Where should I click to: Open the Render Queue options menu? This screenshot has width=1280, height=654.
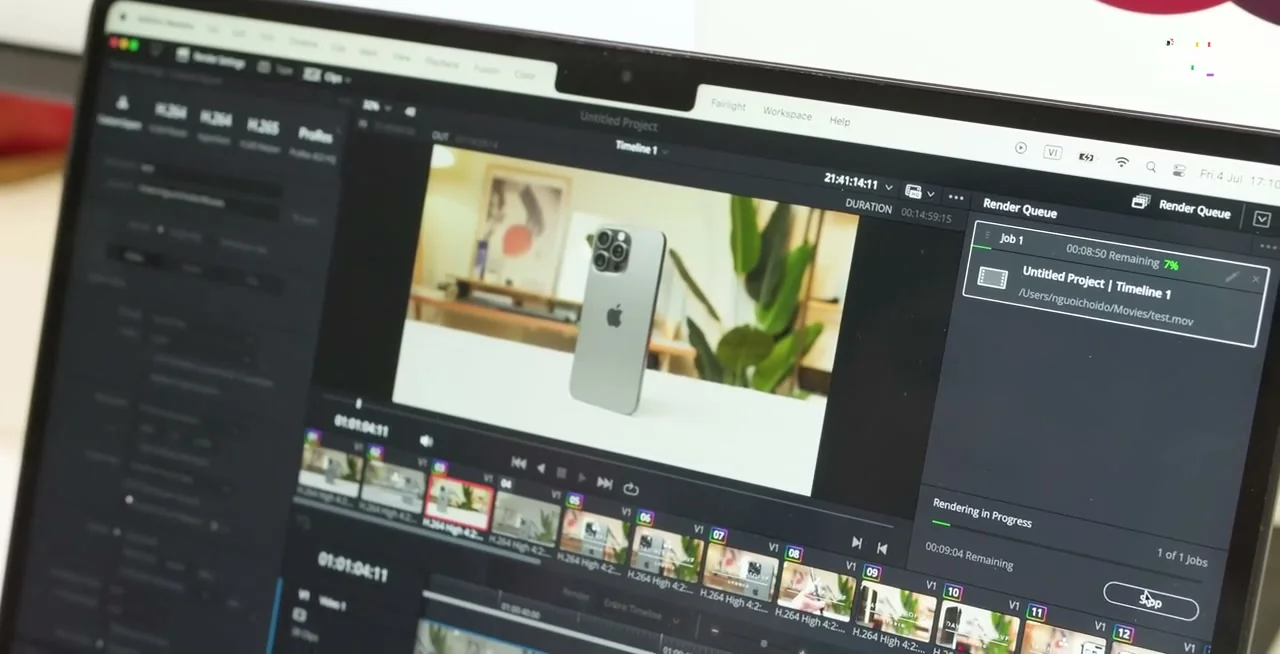point(1268,246)
